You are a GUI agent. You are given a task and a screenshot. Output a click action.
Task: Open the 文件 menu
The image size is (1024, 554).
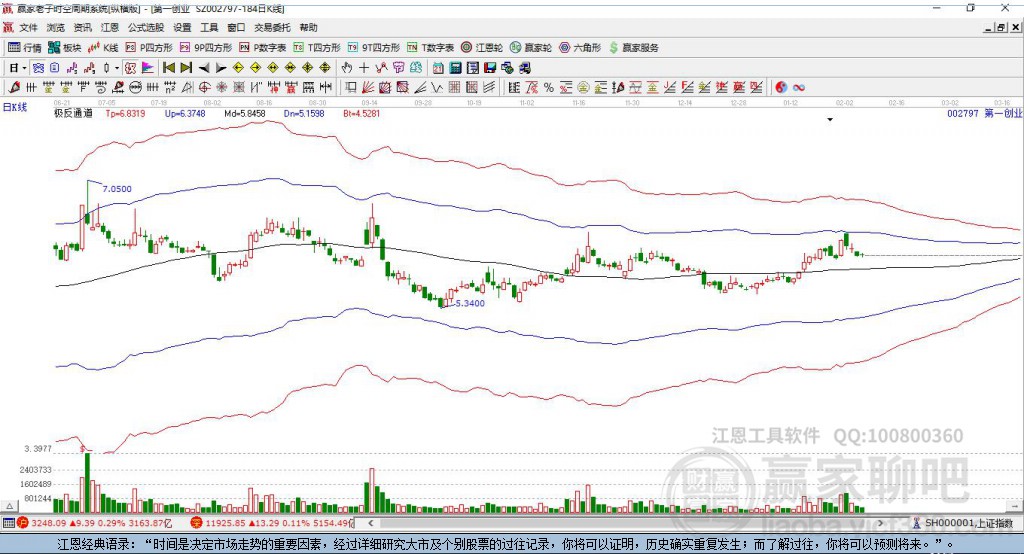29,27
